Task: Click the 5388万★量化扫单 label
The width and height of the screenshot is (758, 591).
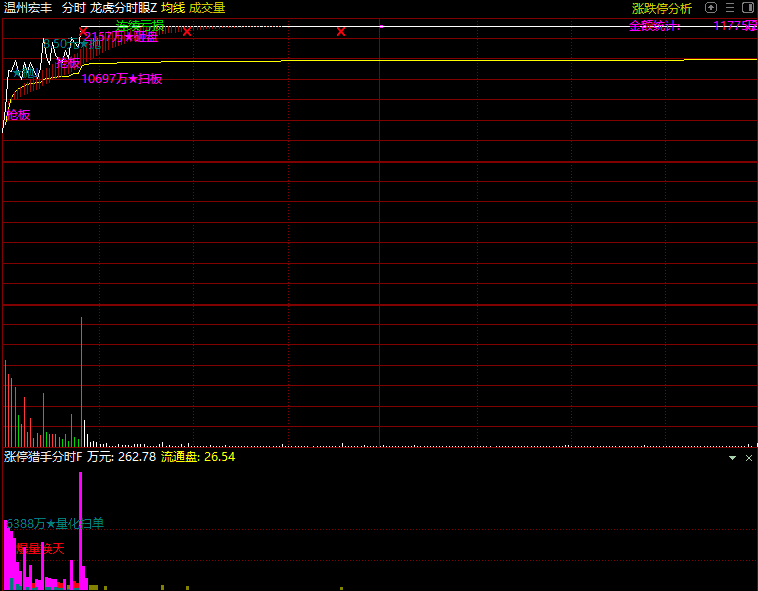Action: [55, 523]
